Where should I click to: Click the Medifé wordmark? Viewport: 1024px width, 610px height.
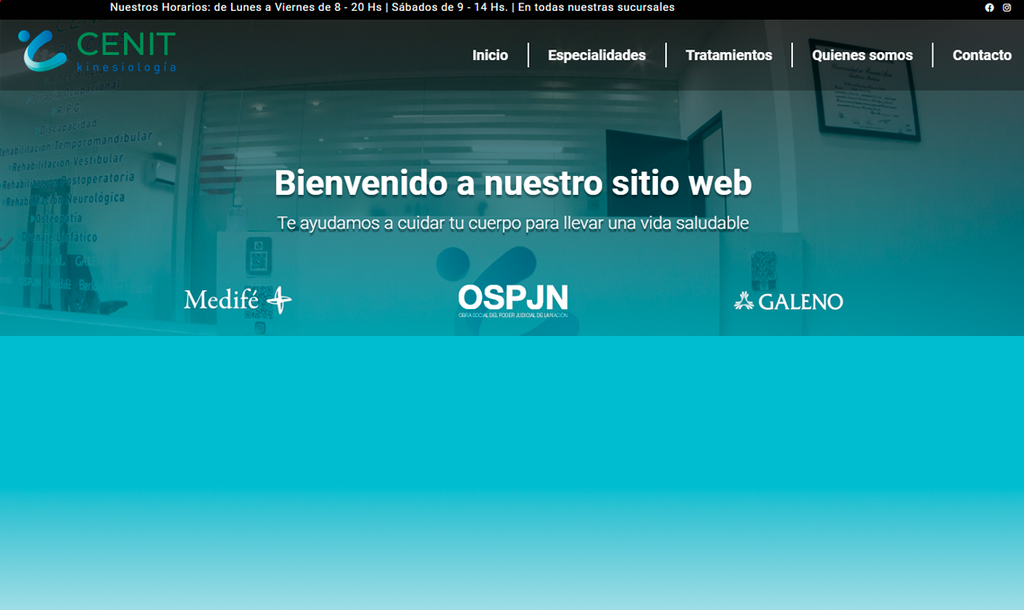coord(221,300)
